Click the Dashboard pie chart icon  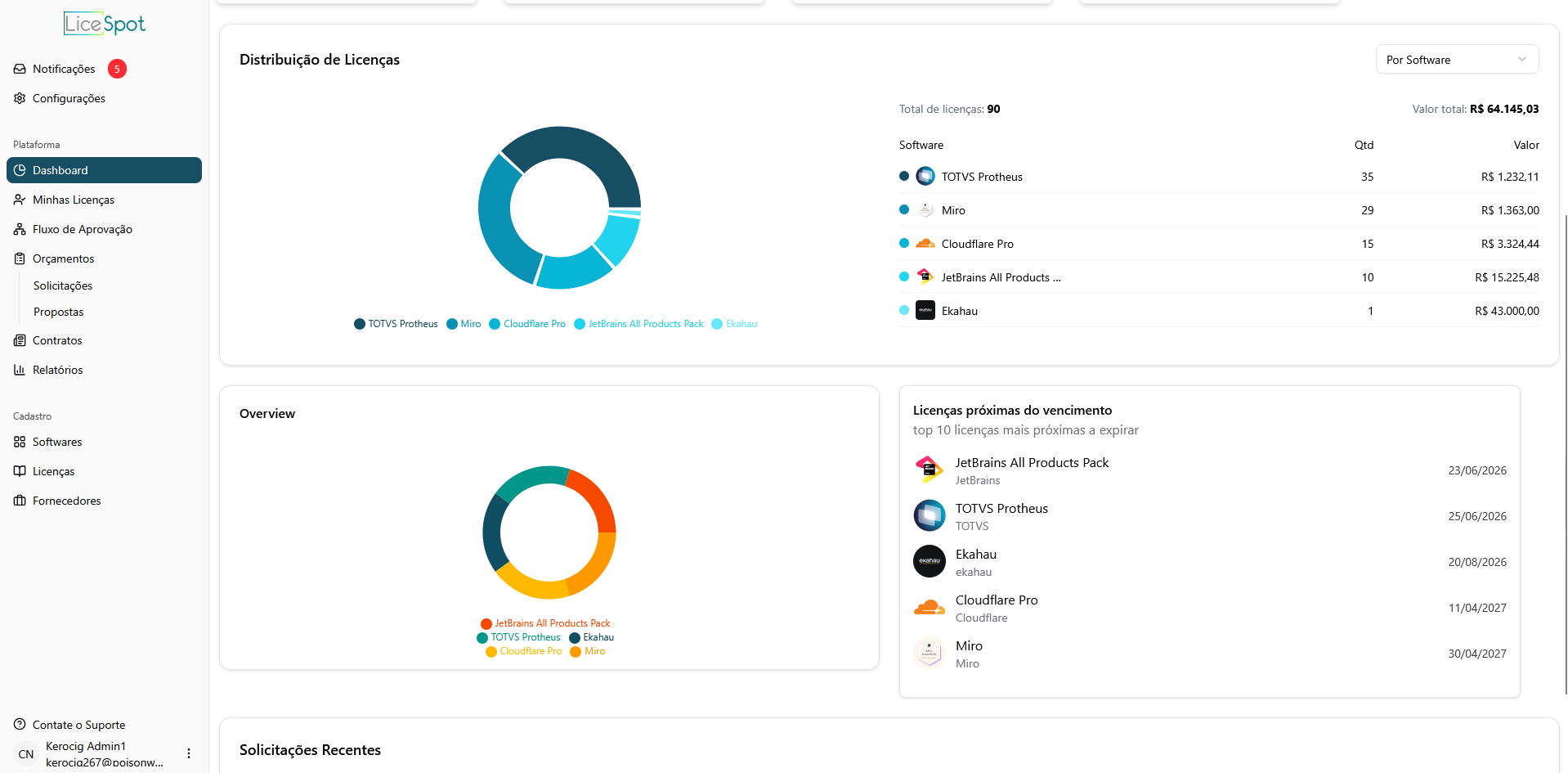tap(20, 170)
